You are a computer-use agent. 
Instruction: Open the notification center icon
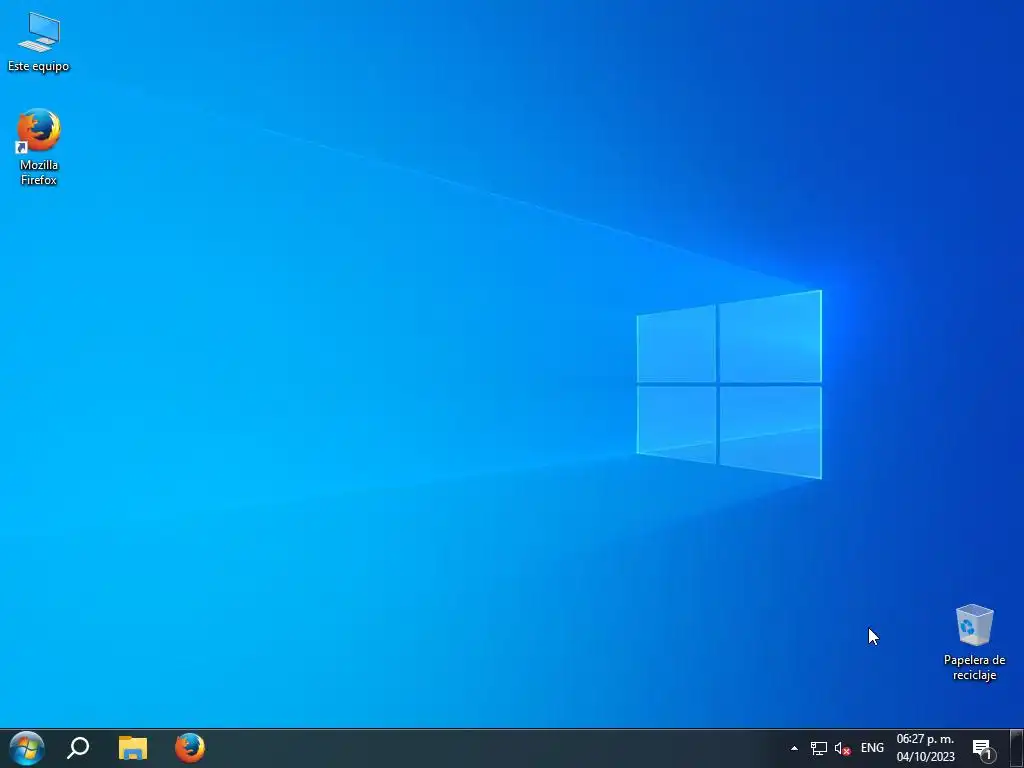(x=982, y=748)
